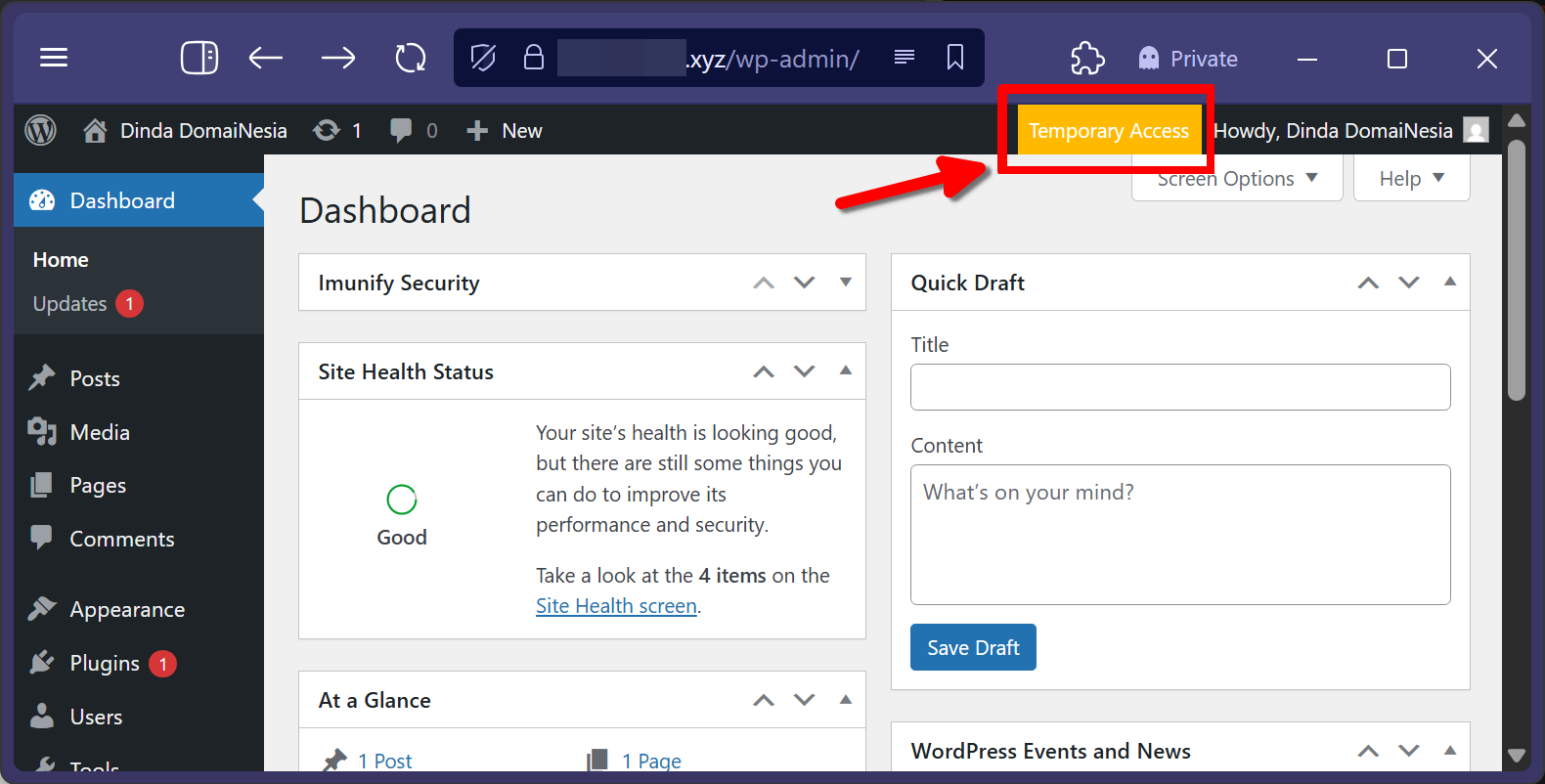
Task: Move At a Glance widget down
Action: point(804,700)
